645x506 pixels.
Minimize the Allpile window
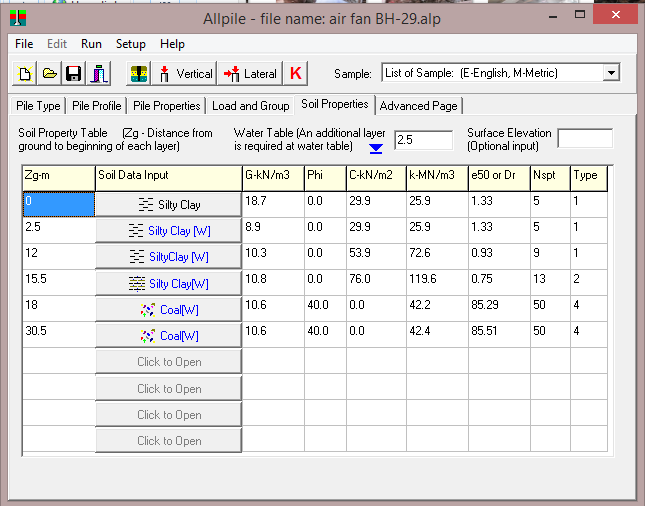(x=554, y=16)
